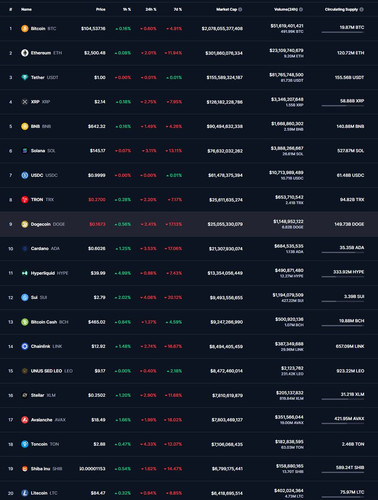The height and width of the screenshot is (500, 378).
Task: Click Shiba Inu's price cell
Action: pyautogui.click(x=92, y=469)
